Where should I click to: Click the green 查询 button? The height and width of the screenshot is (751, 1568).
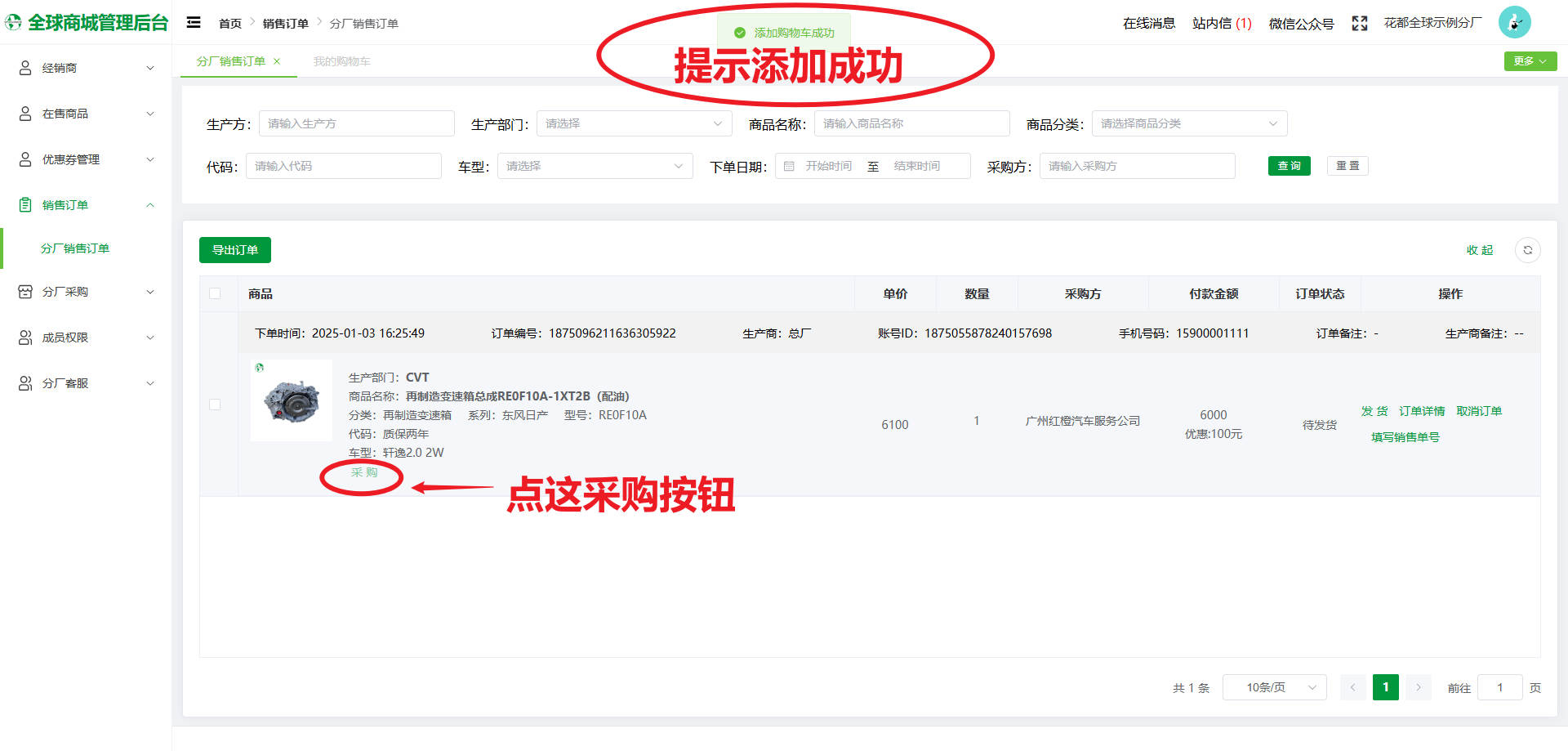tap(1289, 167)
